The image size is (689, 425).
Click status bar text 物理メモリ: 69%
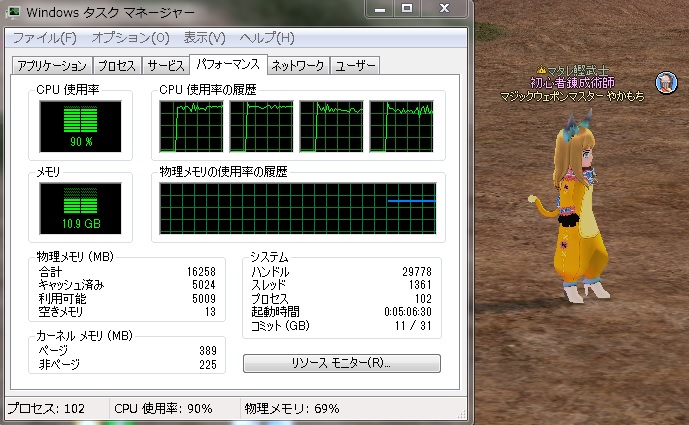tap(292, 409)
